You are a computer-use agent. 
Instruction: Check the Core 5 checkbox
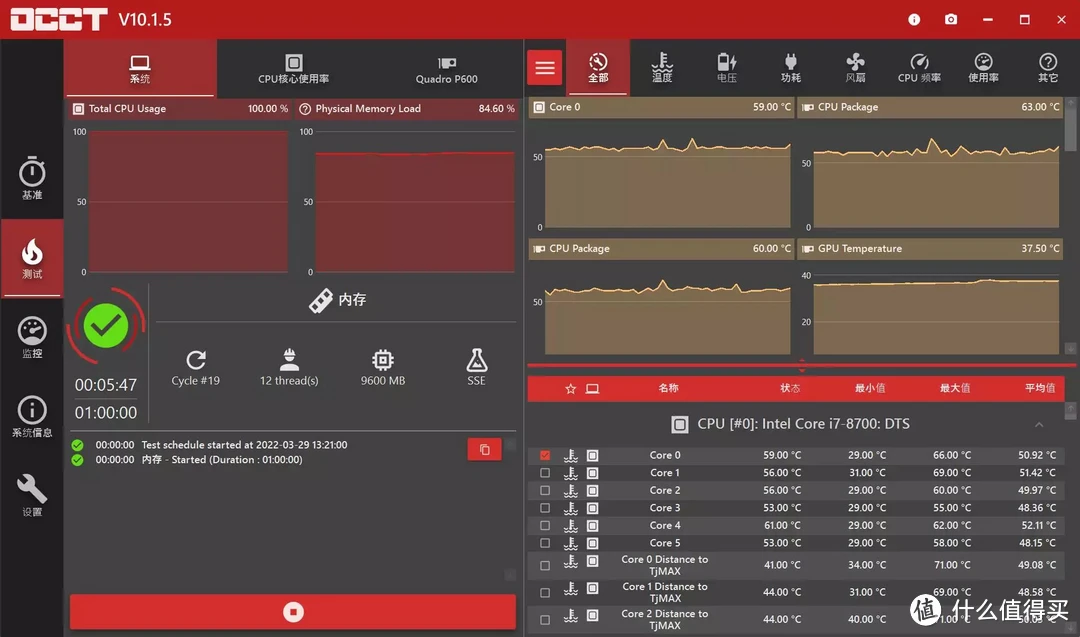[x=545, y=543]
